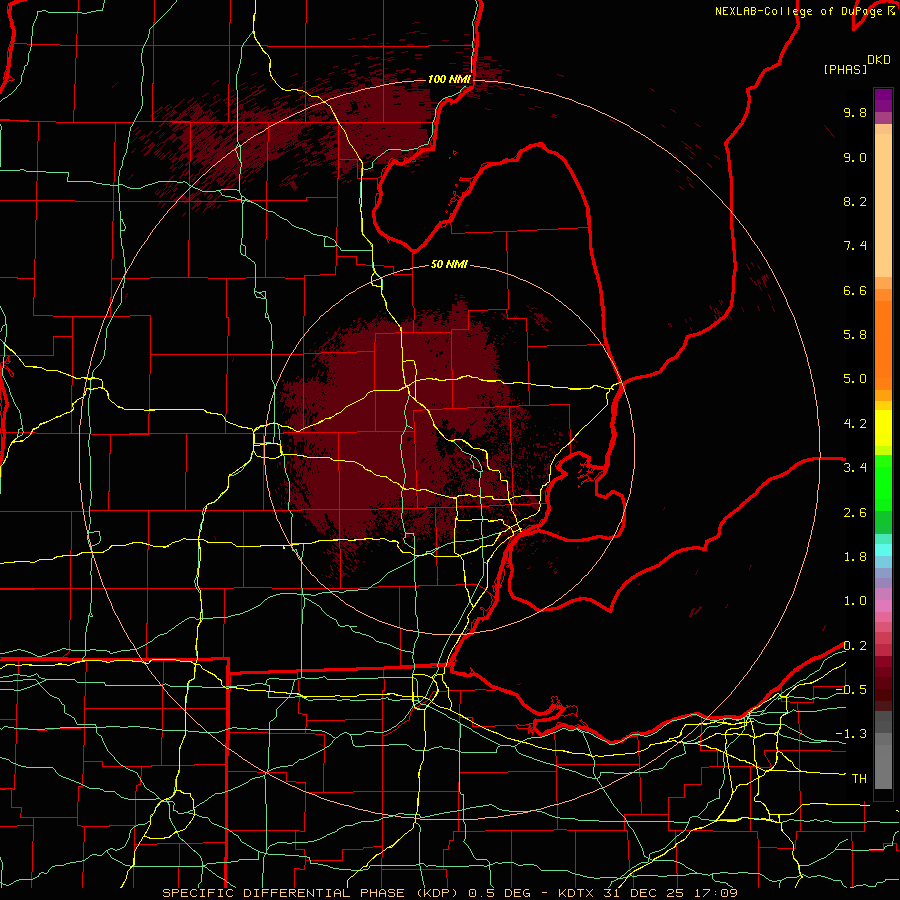900x900 pixels.
Task: Click the DKD legend heading
Action: coord(879,60)
